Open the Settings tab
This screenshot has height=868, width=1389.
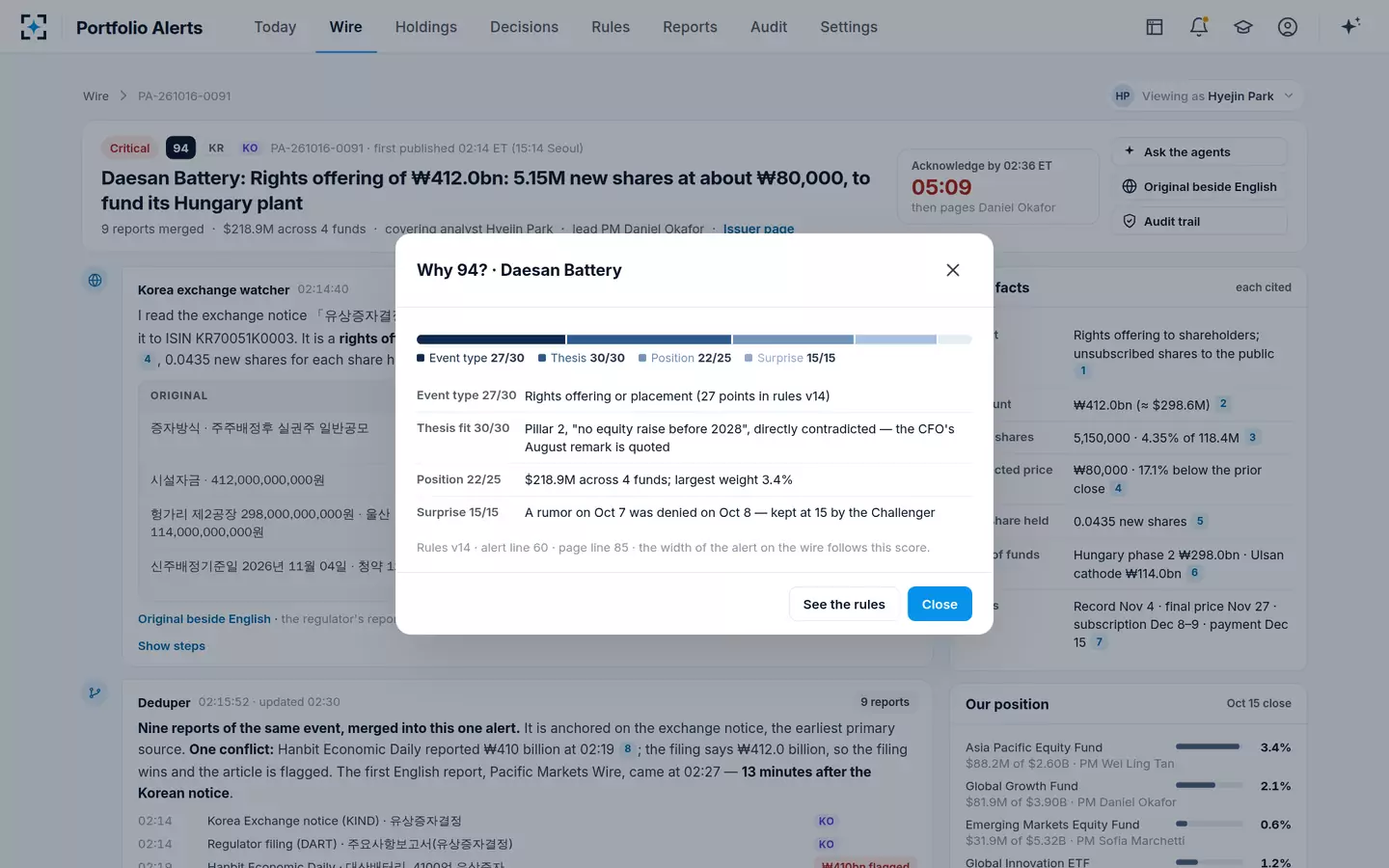[849, 27]
